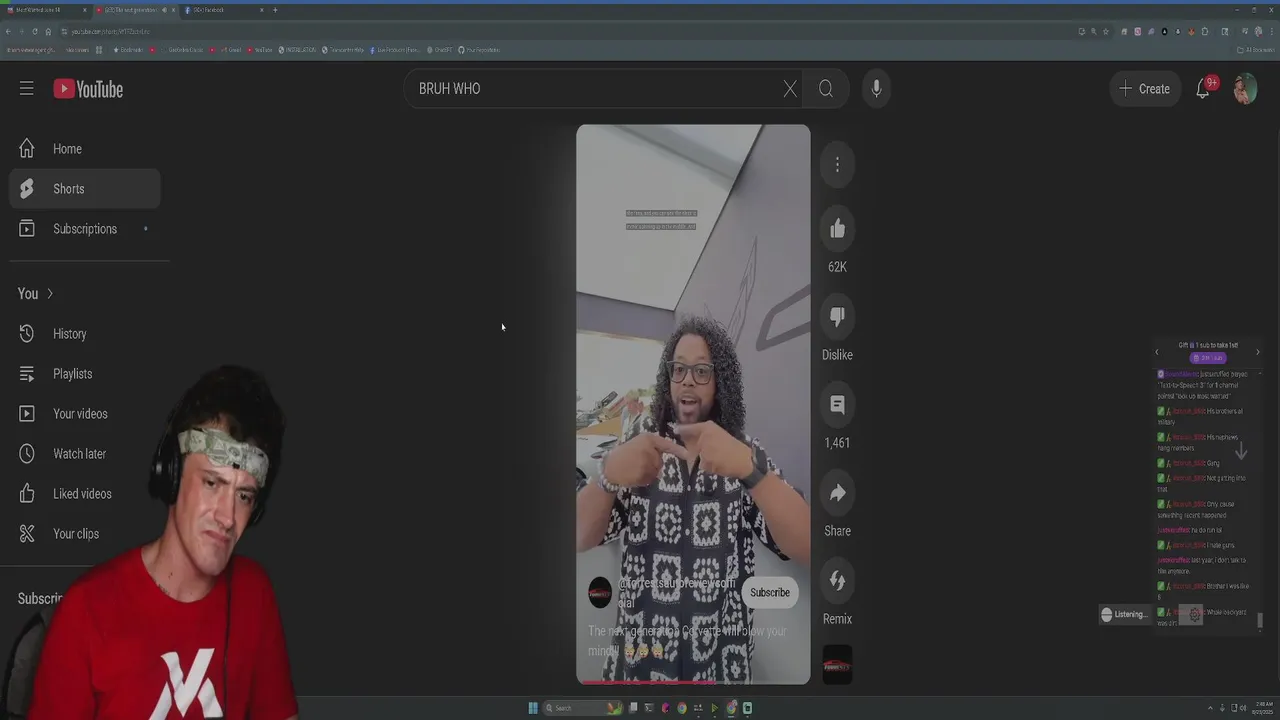Viewport: 1280px width, 720px height.
Task: Open the Create button
Action: 1144,89
